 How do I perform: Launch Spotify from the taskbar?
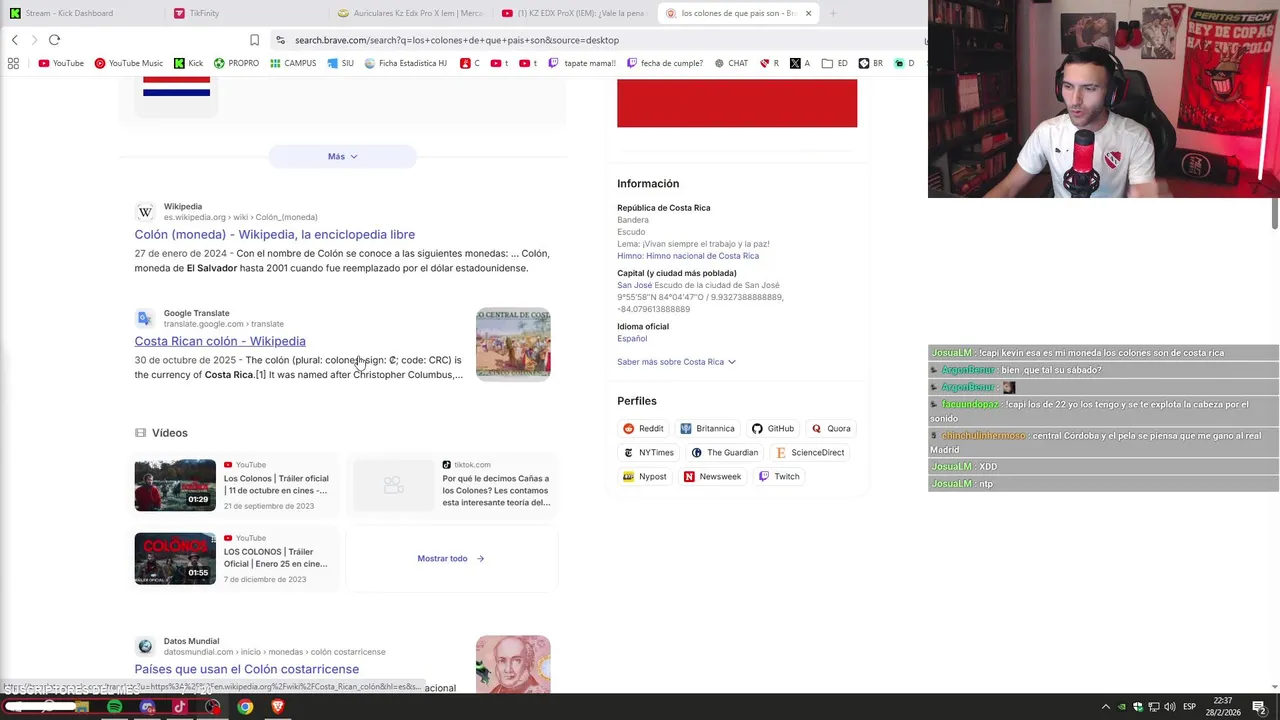point(114,707)
